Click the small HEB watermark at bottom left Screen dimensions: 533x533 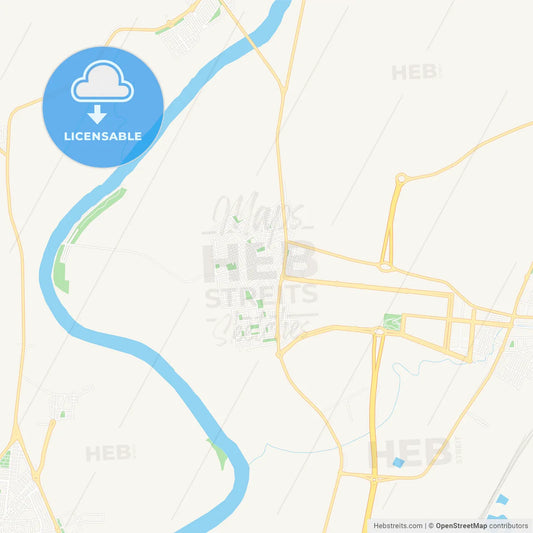tap(110, 453)
